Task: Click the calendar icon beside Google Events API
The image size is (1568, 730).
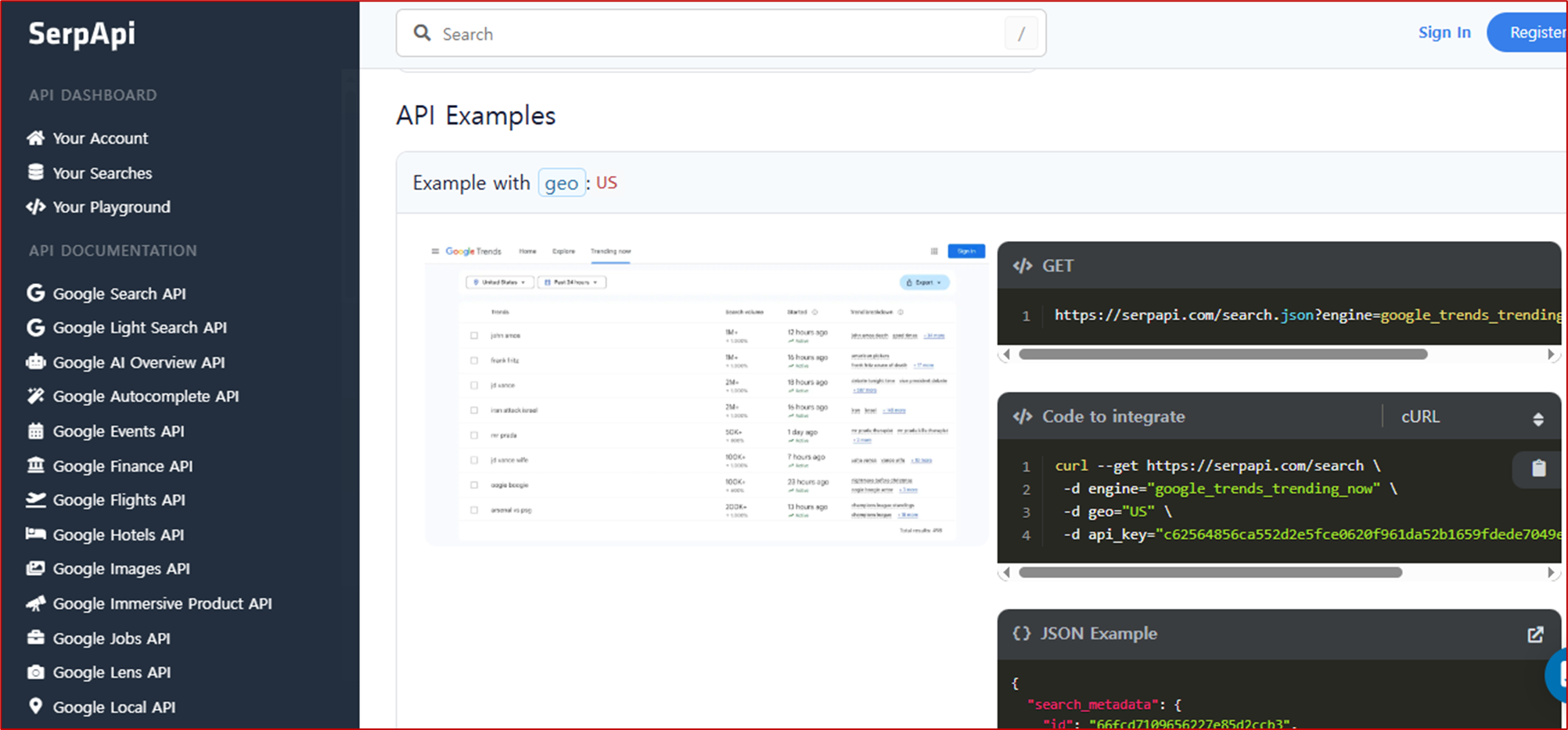Action: coord(35,430)
